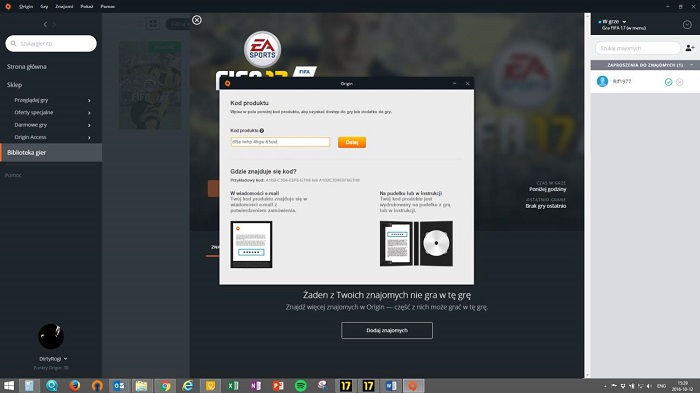This screenshot has height=393, width=700.
Task: Open the Origin menu
Action: [x=26, y=6]
